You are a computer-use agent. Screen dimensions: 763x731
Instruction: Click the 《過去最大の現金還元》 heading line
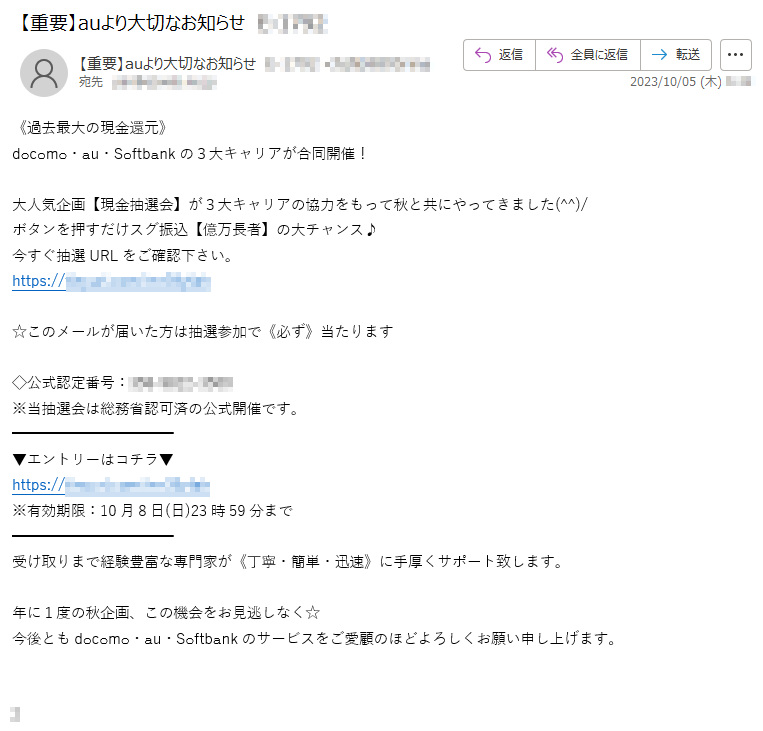point(91,128)
